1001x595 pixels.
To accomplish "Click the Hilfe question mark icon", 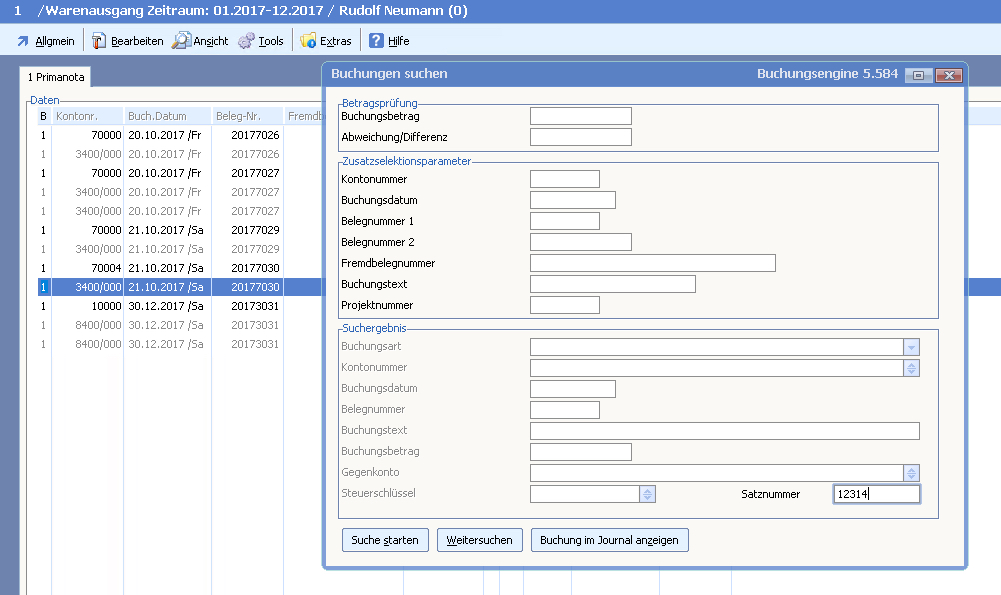I will click(x=376, y=41).
